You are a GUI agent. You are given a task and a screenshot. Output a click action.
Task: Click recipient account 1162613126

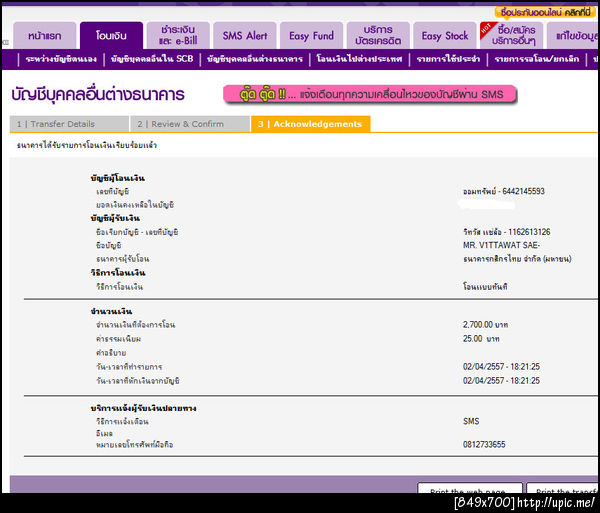point(529,232)
